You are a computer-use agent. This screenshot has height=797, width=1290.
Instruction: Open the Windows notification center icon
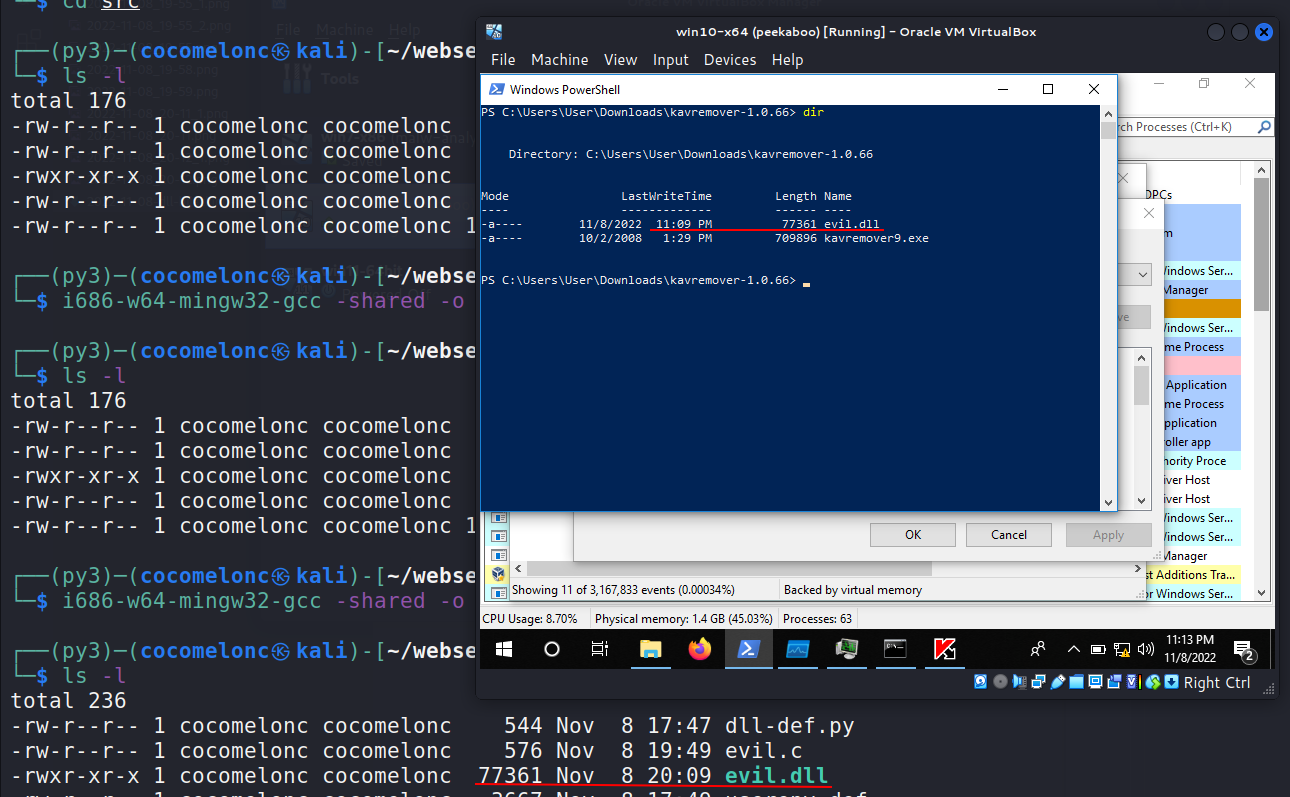coord(1244,651)
